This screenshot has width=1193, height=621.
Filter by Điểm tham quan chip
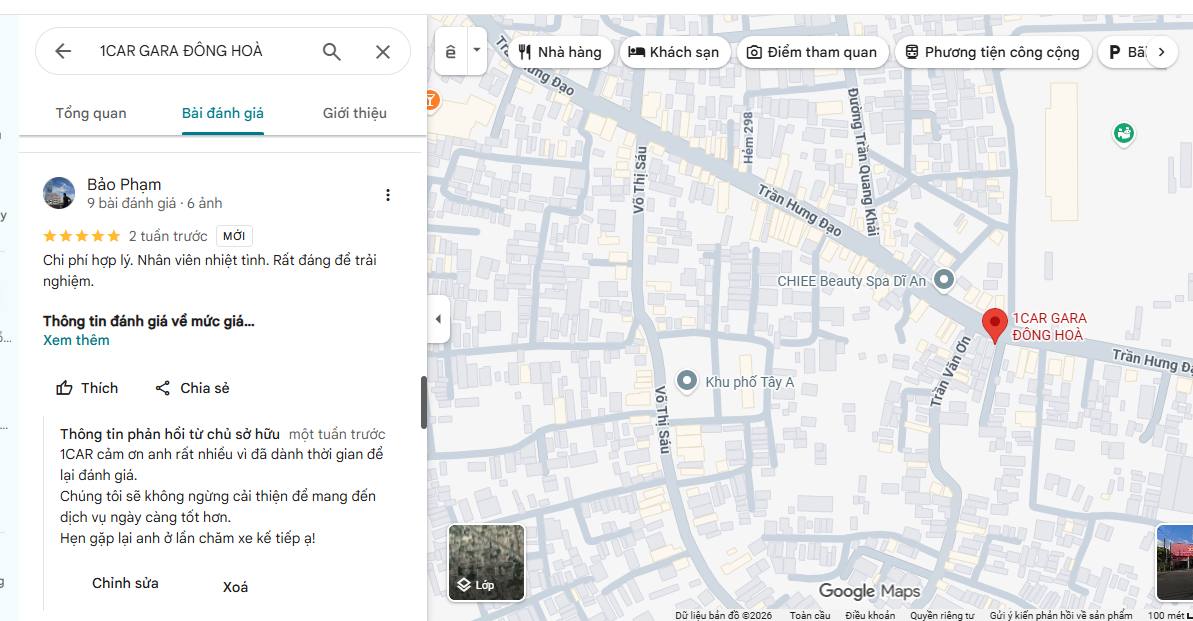pyautogui.click(x=813, y=52)
